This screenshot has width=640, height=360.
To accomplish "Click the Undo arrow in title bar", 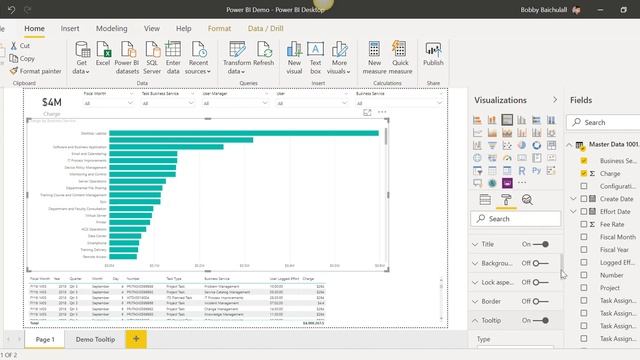I will pos(11,9).
